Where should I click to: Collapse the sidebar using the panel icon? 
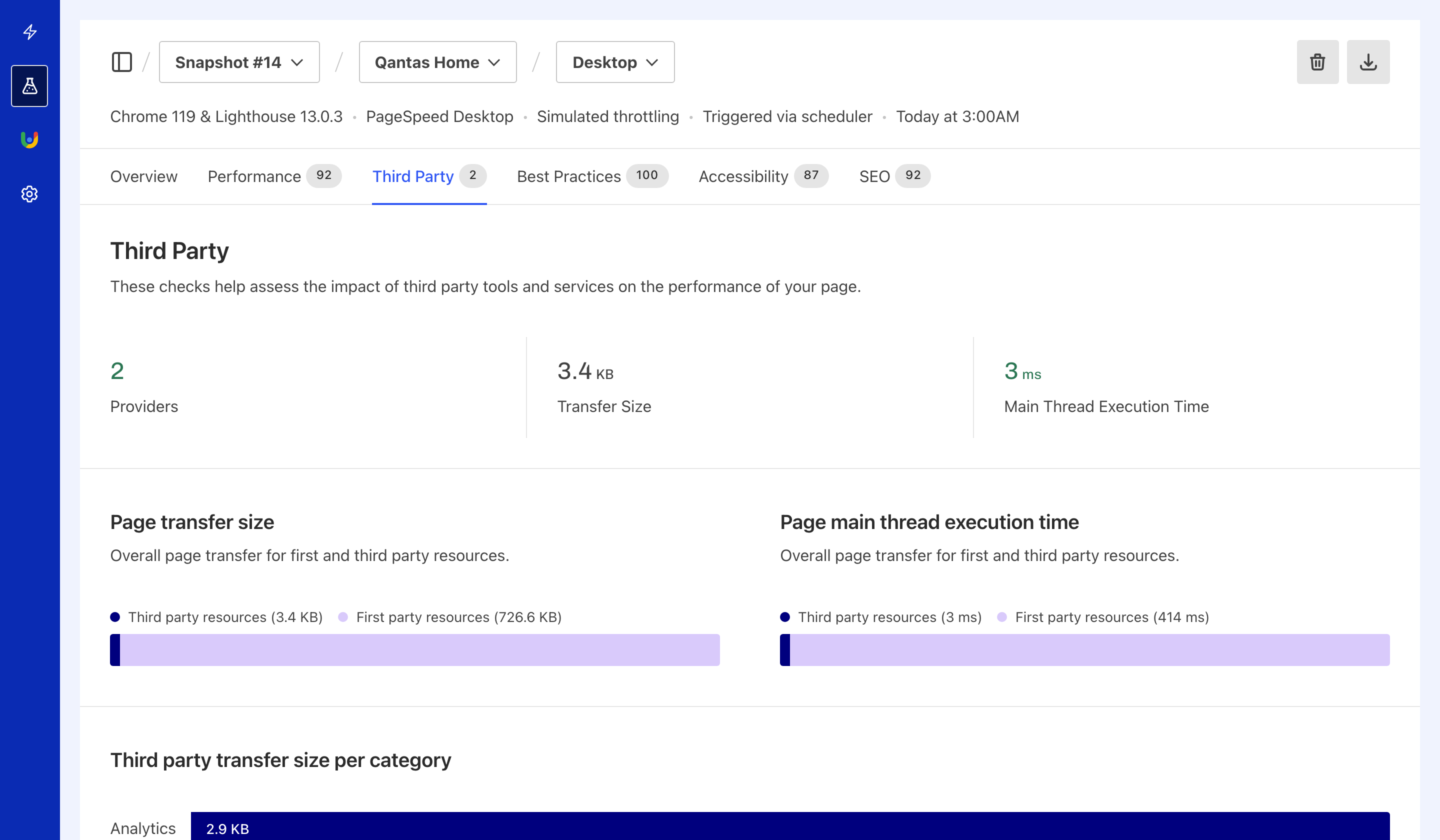[121, 61]
